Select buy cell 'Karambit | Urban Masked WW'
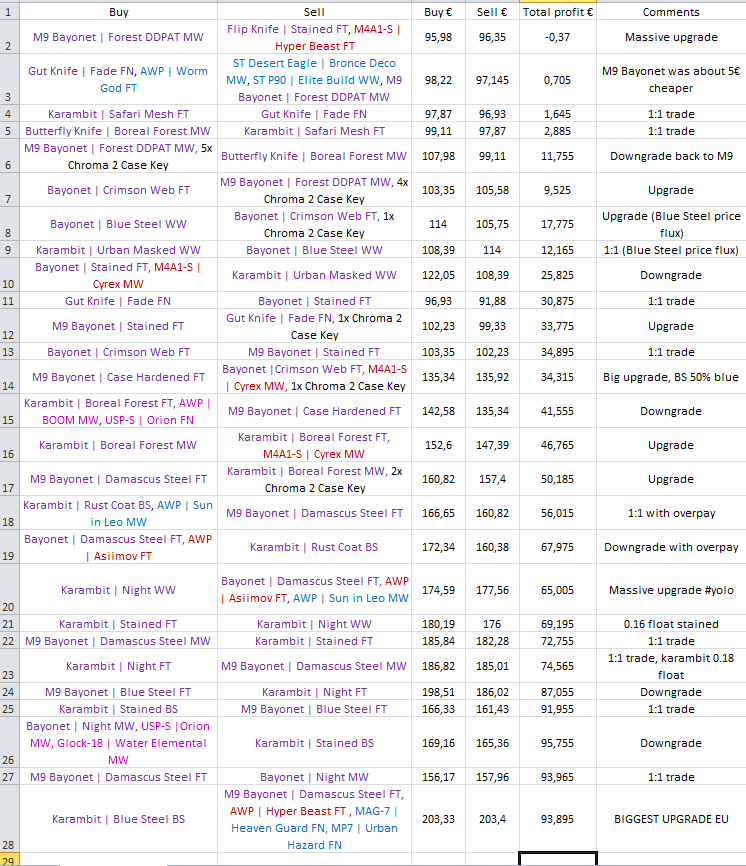 [x=118, y=250]
